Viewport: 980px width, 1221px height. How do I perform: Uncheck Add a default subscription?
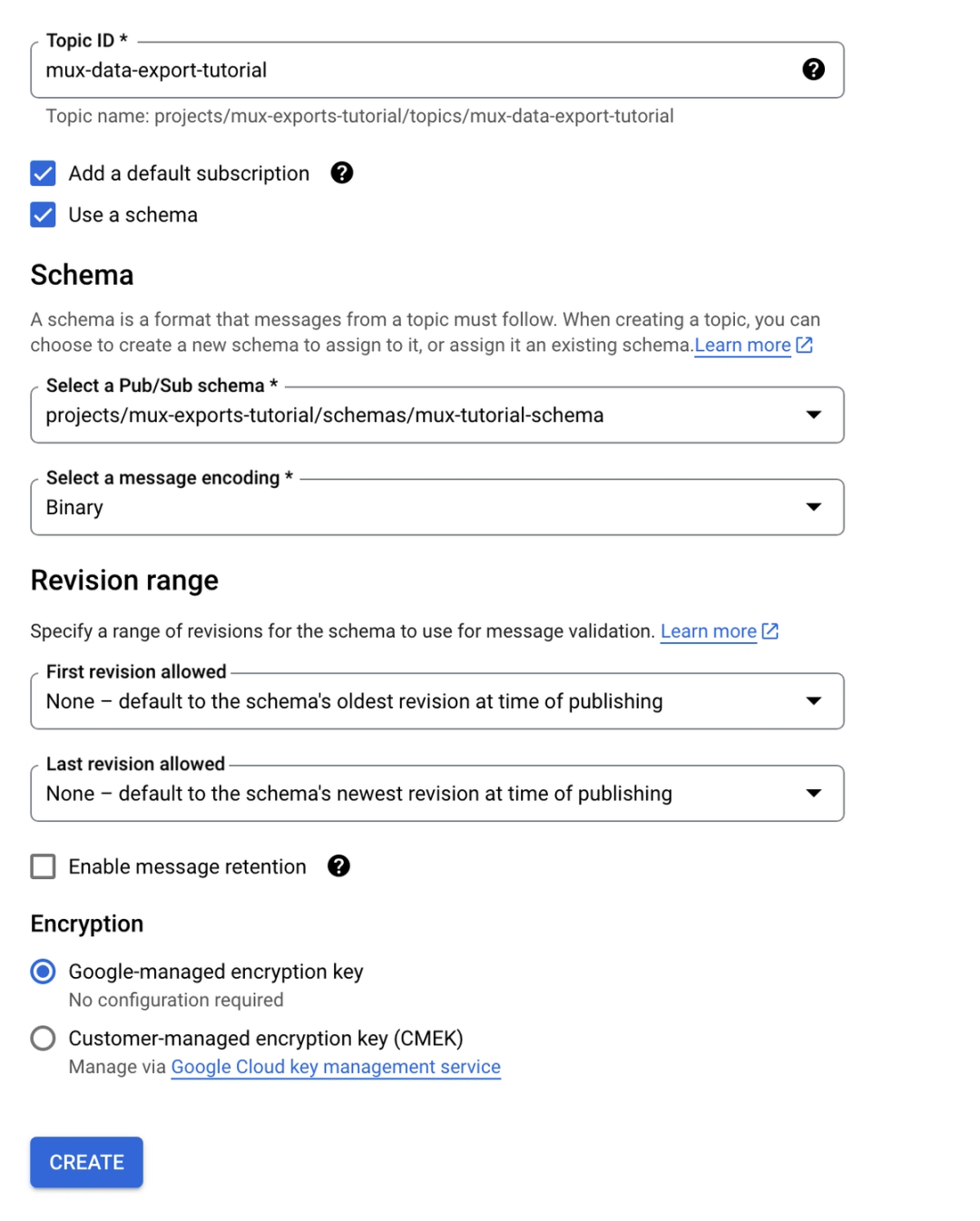tap(43, 172)
